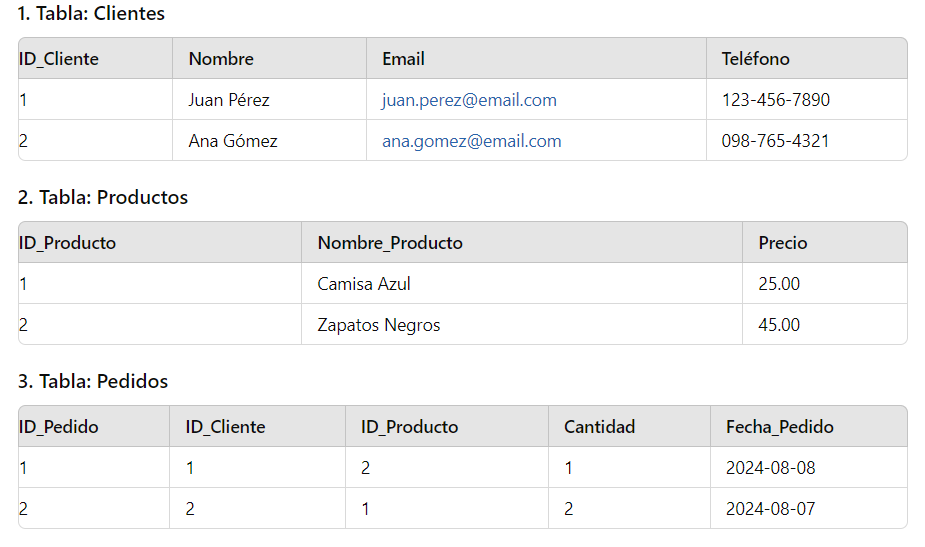Click the Precio column header
Screen dimensions: 925x547
click(x=782, y=243)
